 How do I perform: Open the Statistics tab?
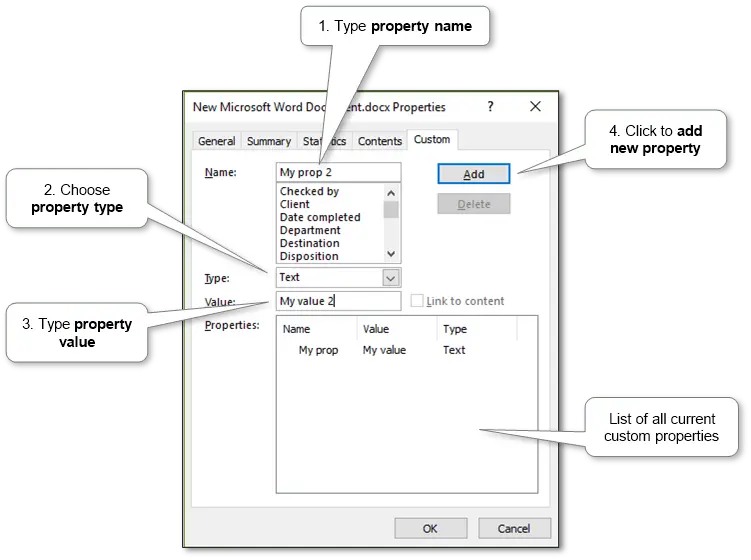(324, 141)
